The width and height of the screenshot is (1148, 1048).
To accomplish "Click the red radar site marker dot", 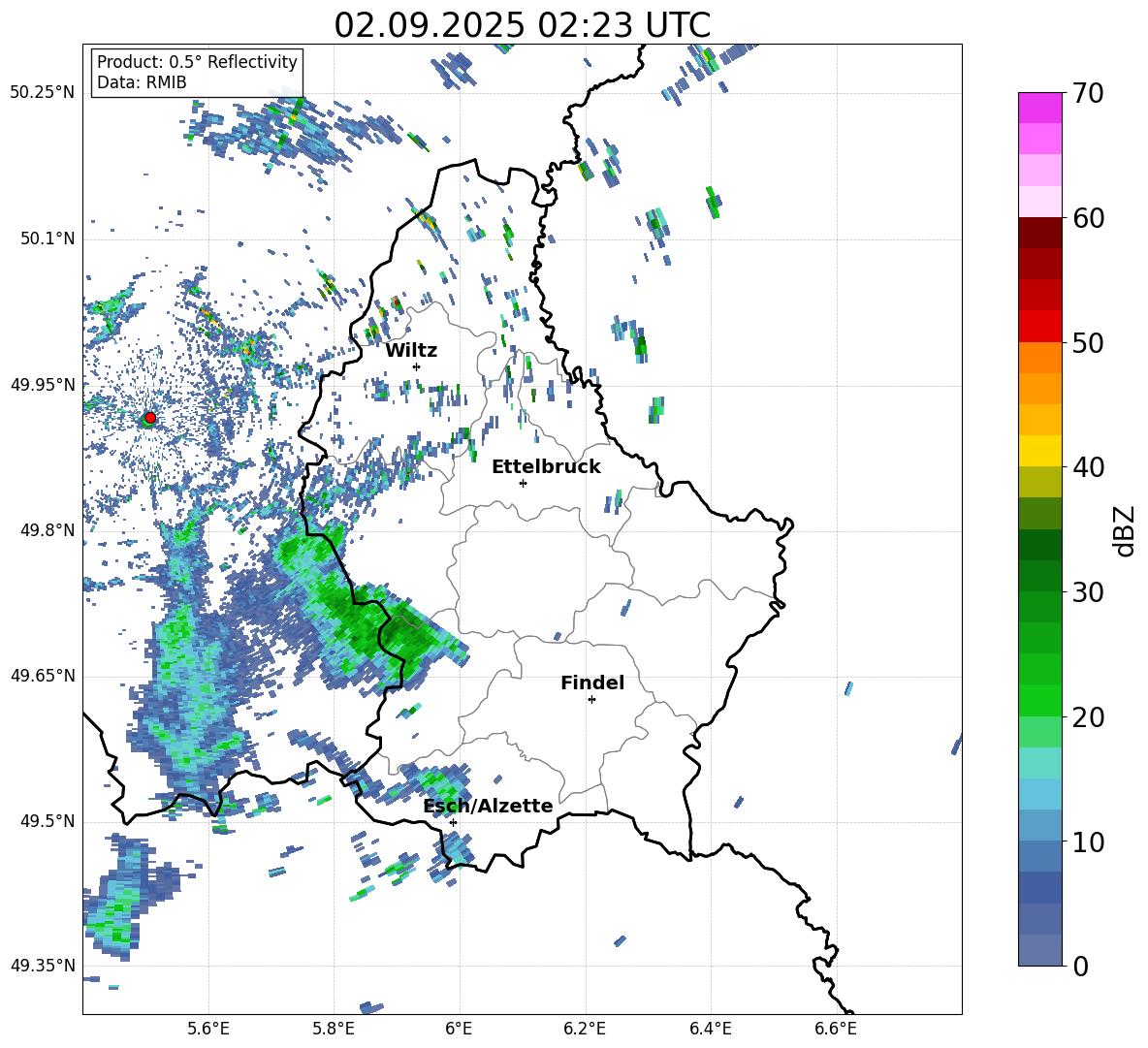I will click(x=150, y=418).
